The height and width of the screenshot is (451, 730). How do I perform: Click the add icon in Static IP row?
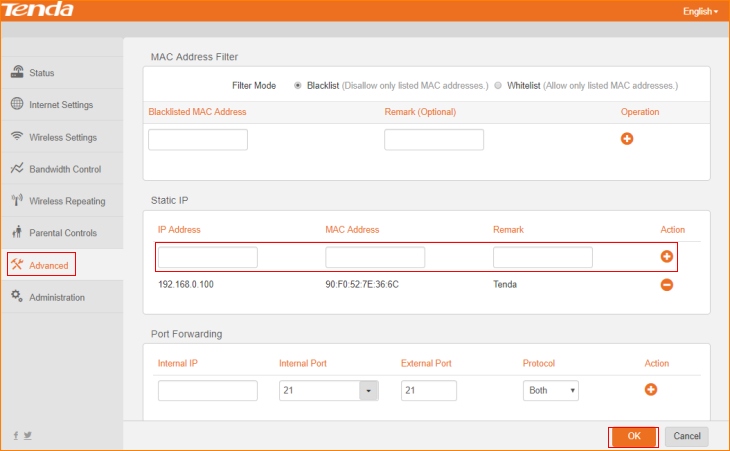click(x=667, y=257)
